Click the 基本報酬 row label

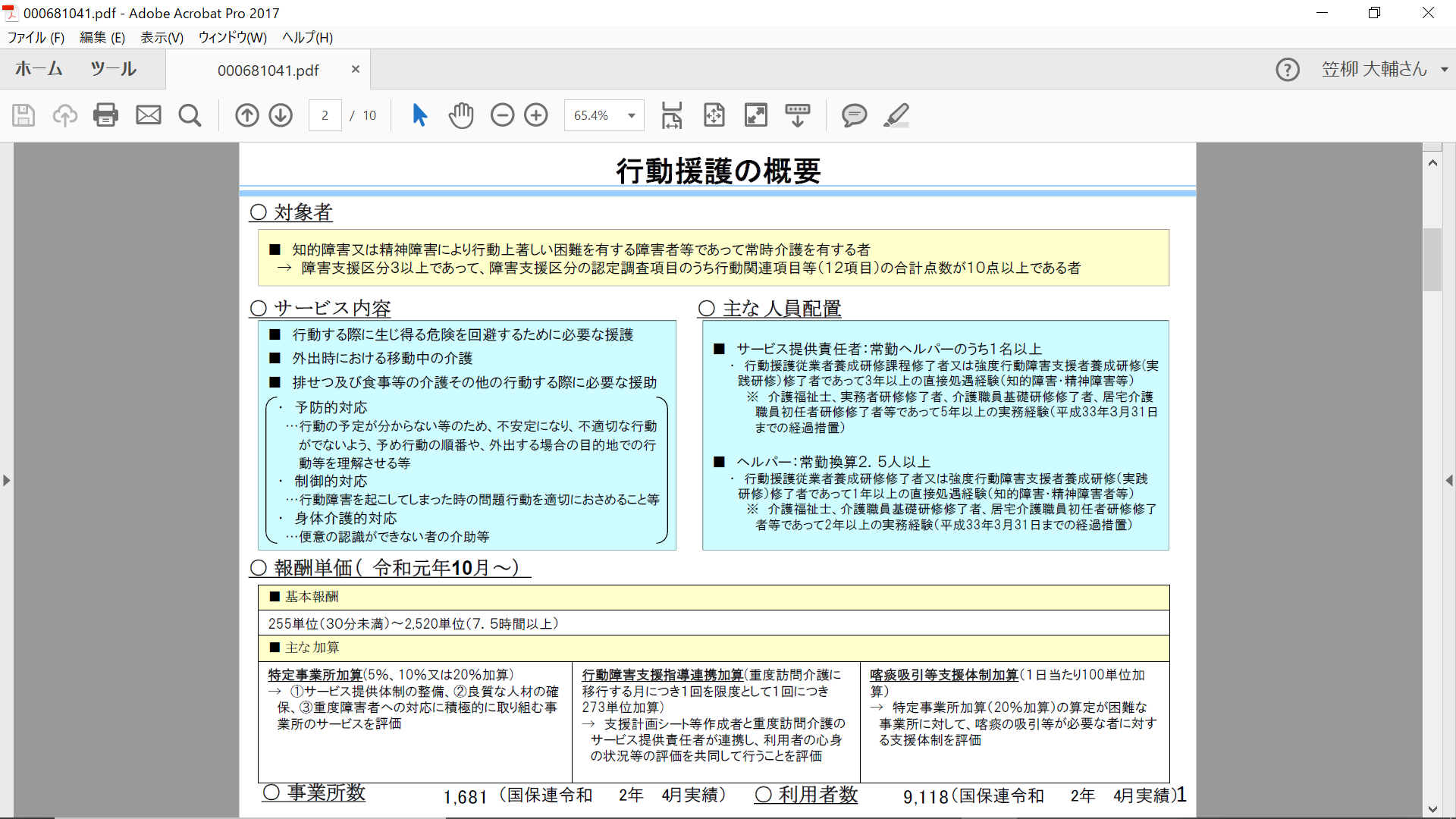click(304, 597)
